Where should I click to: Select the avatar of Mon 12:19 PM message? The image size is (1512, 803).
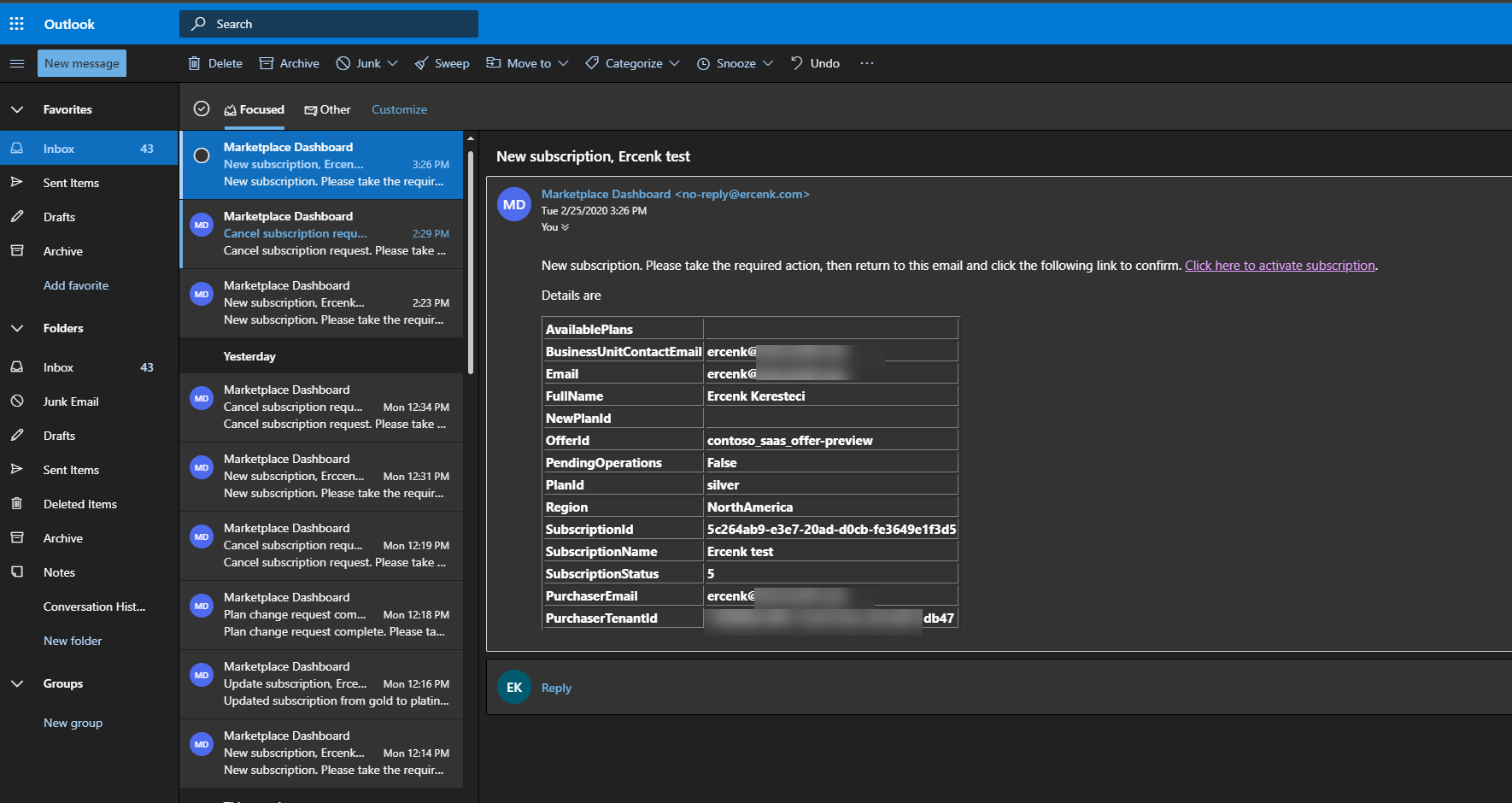[202, 536]
